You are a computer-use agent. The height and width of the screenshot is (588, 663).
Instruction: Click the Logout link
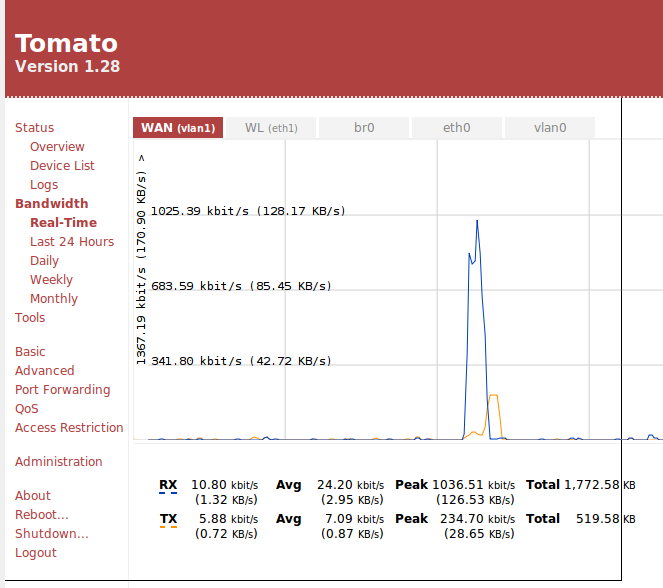36,552
